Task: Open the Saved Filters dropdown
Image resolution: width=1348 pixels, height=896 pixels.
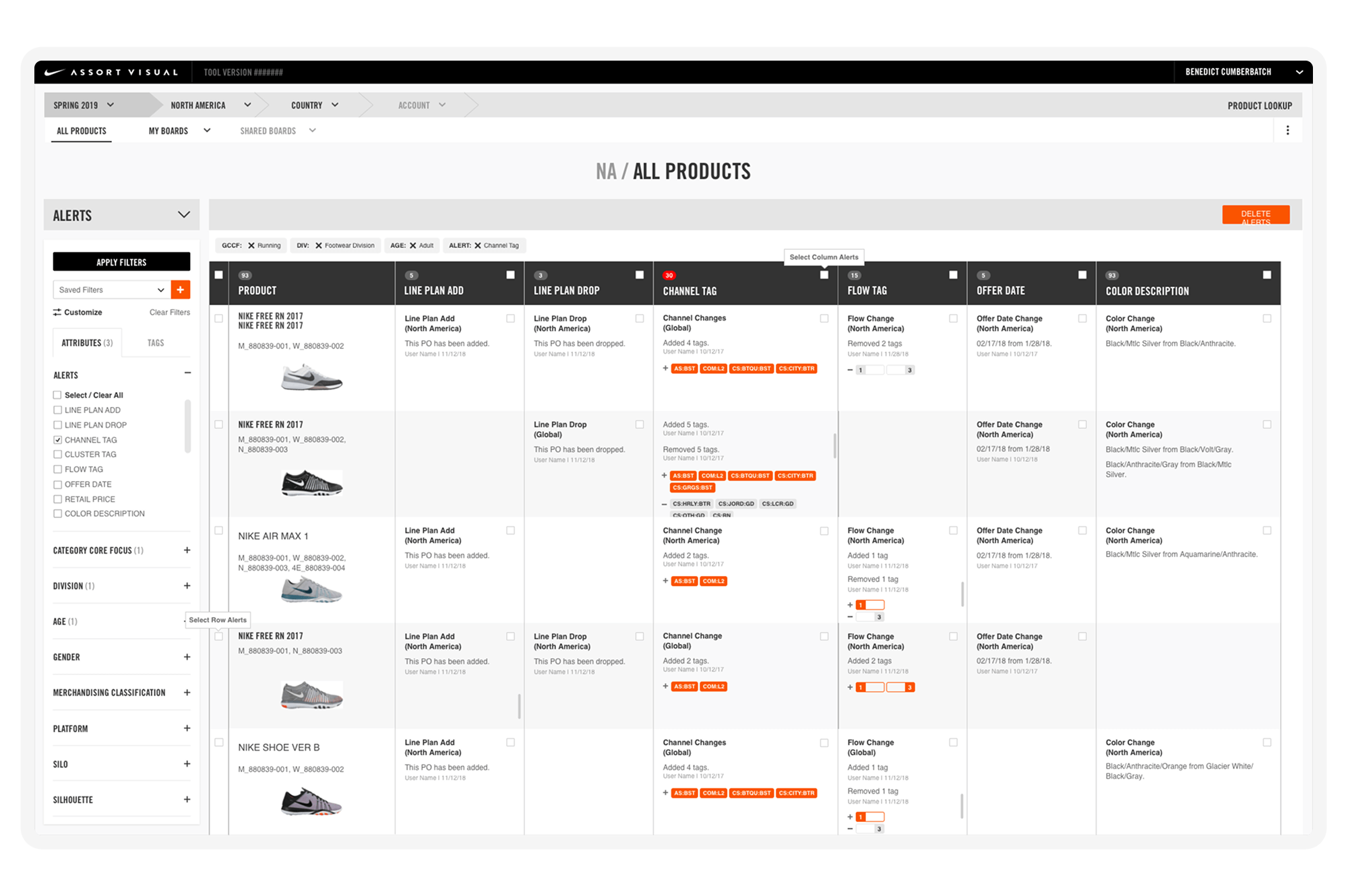Action: 111,290
